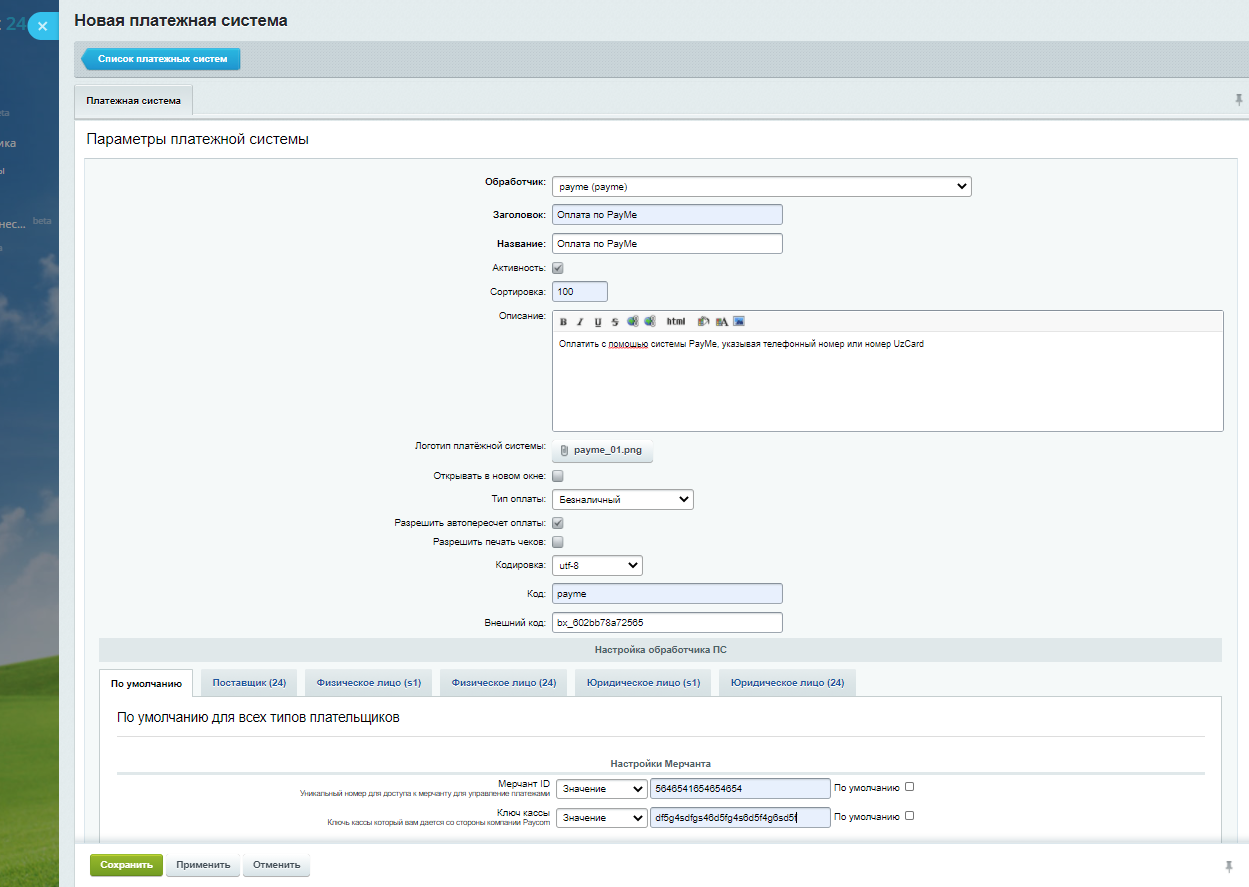Click the pin icon at top right
1249x887 pixels.
1239,100
